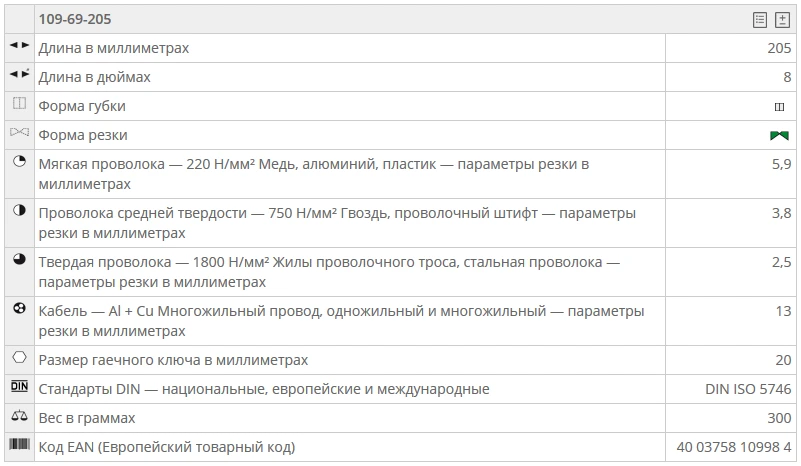Click the bowtie cut shape icon on left
The image size is (801, 466).
tap(19, 133)
